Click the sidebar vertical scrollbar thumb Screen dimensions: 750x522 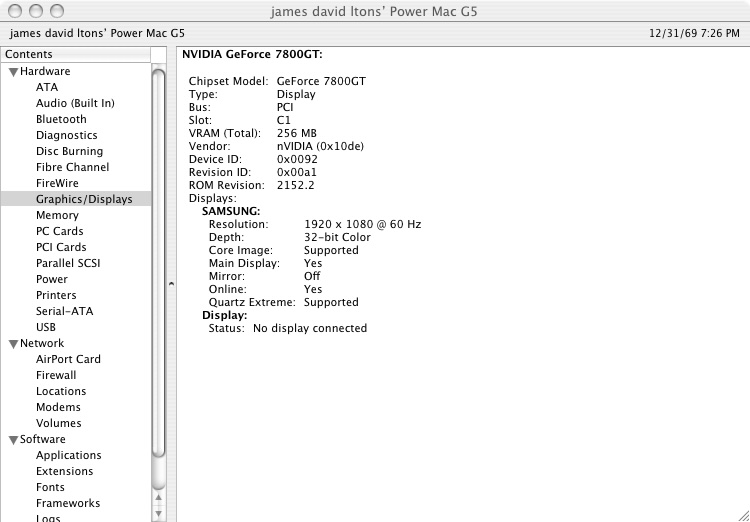158,263
